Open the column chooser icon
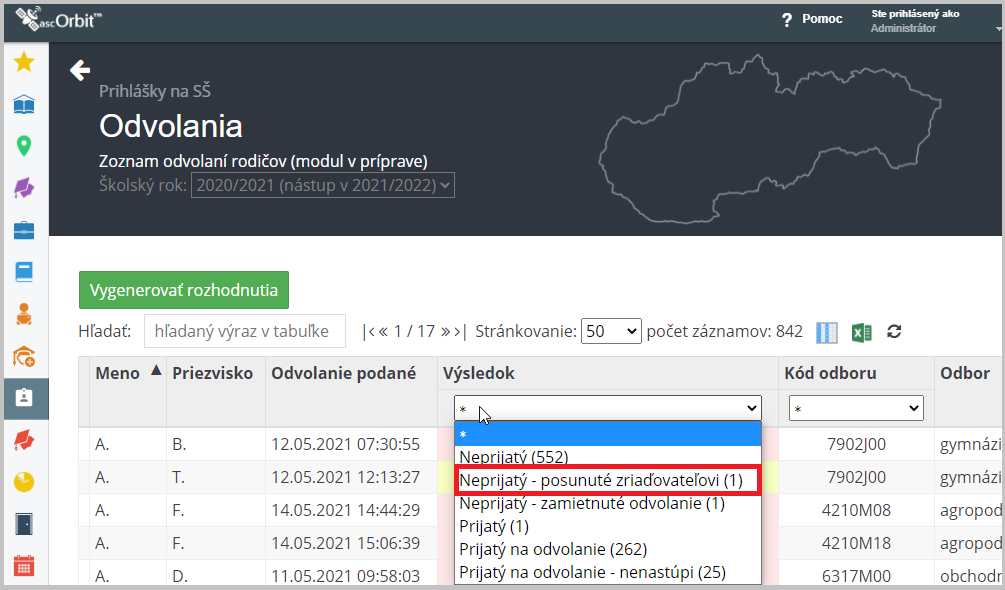 (x=827, y=332)
